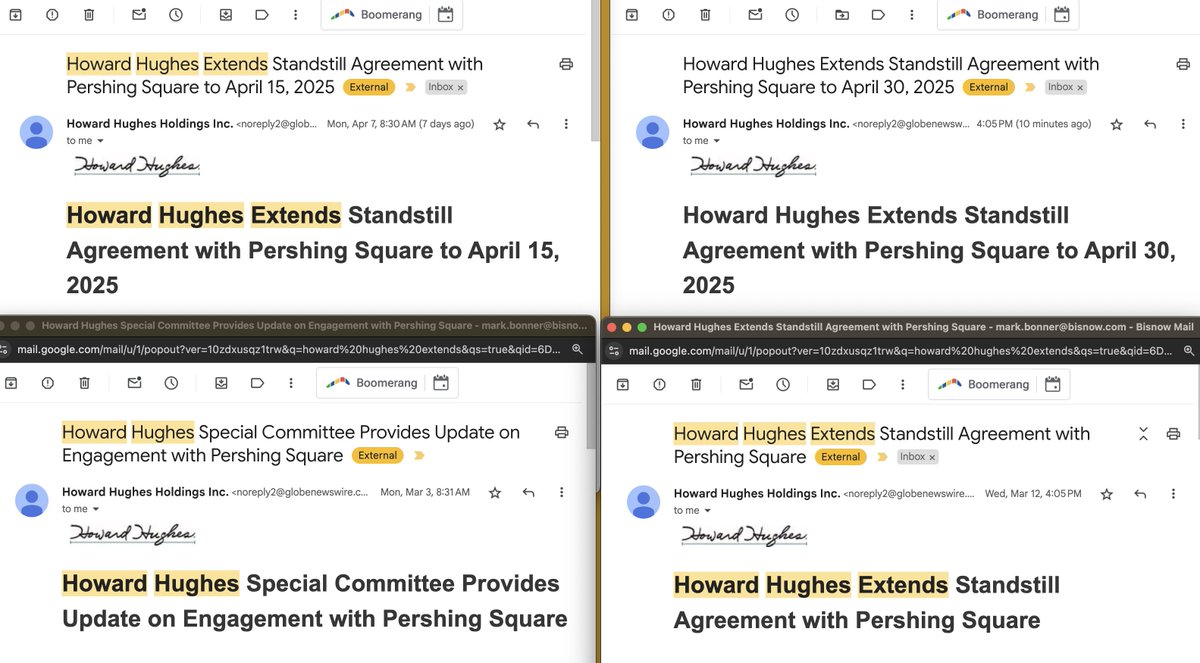Viewport: 1200px width, 663px height.
Task: Reply to the Wed, Mar 12 message
Action: (x=1140, y=494)
